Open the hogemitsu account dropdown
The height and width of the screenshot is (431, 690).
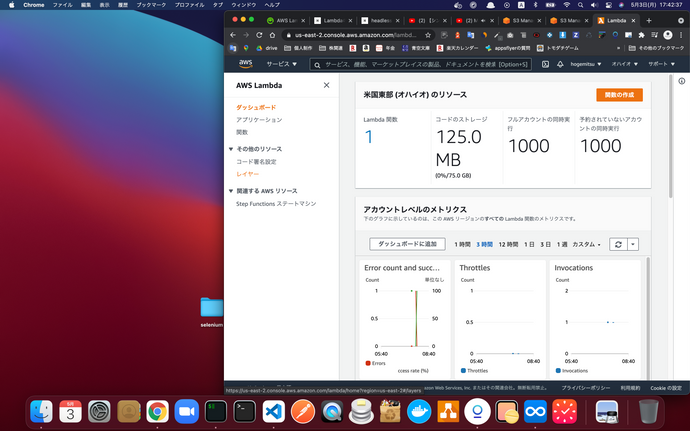586,64
